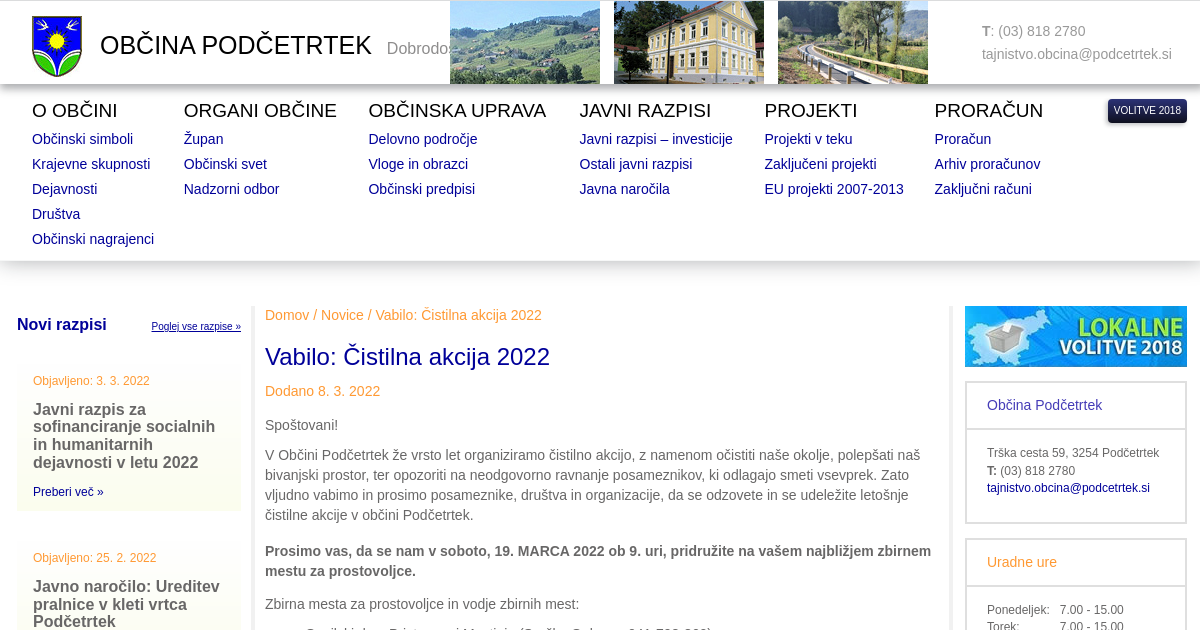Click Domov in the breadcrumb
The width and height of the screenshot is (1200, 630).
click(x=287, y=315)
